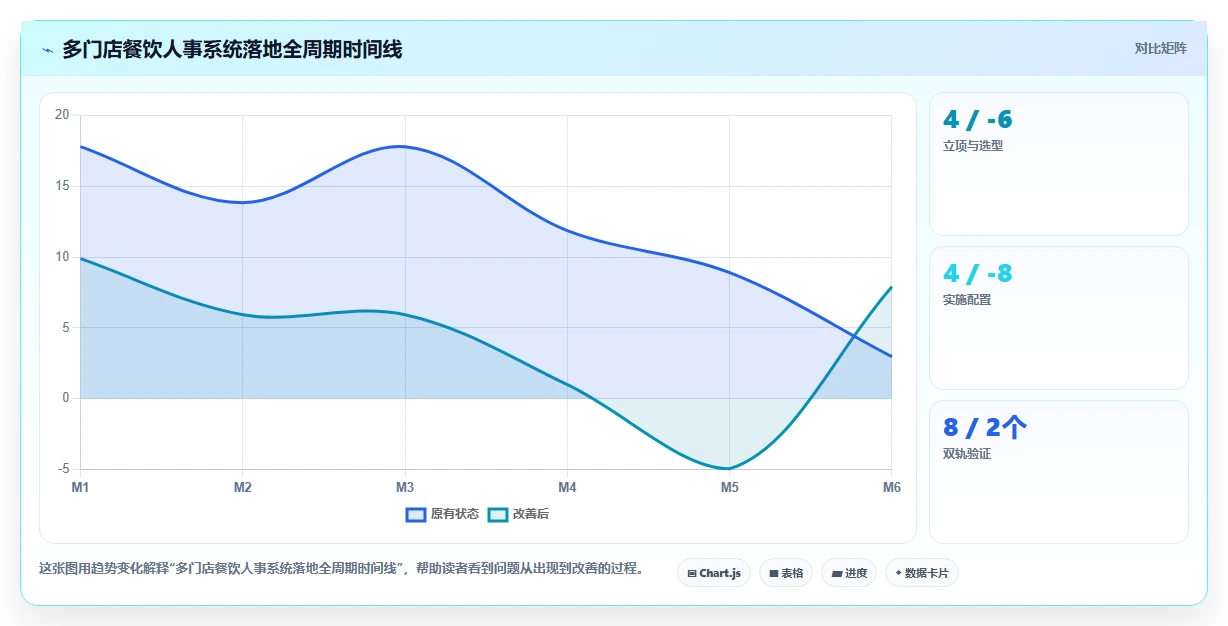1228x626 pixels.
Task: Open the 立项与选型 metric card
Action: (x=1059, y=164)
